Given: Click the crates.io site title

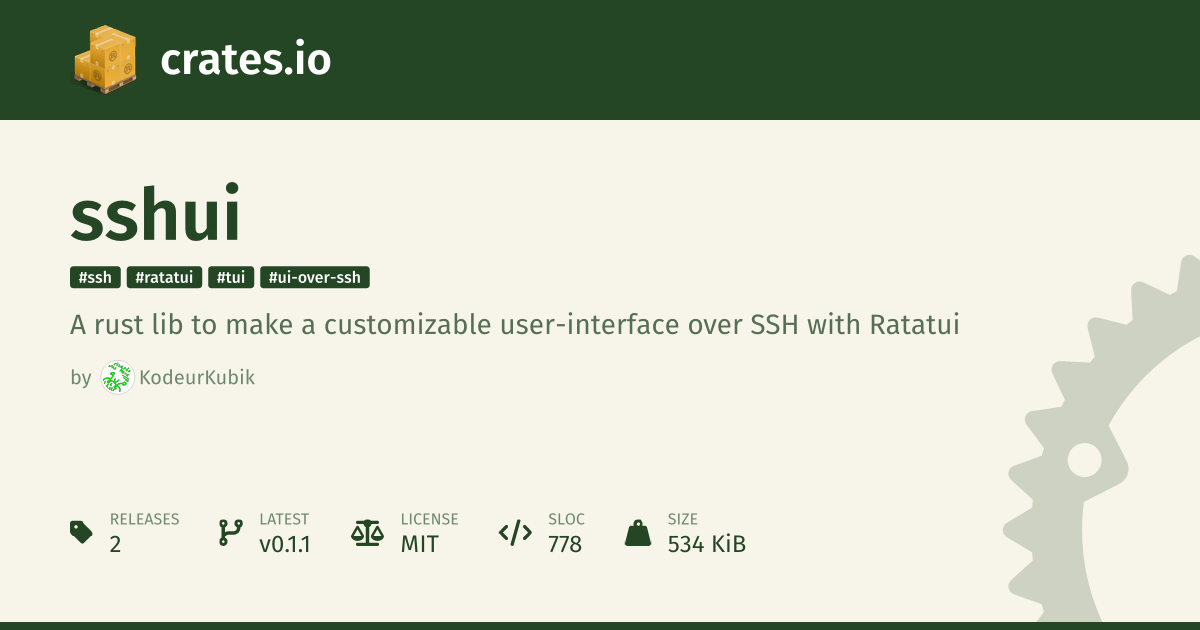Looking at the screenshot, I should click(x=245, y=60).
